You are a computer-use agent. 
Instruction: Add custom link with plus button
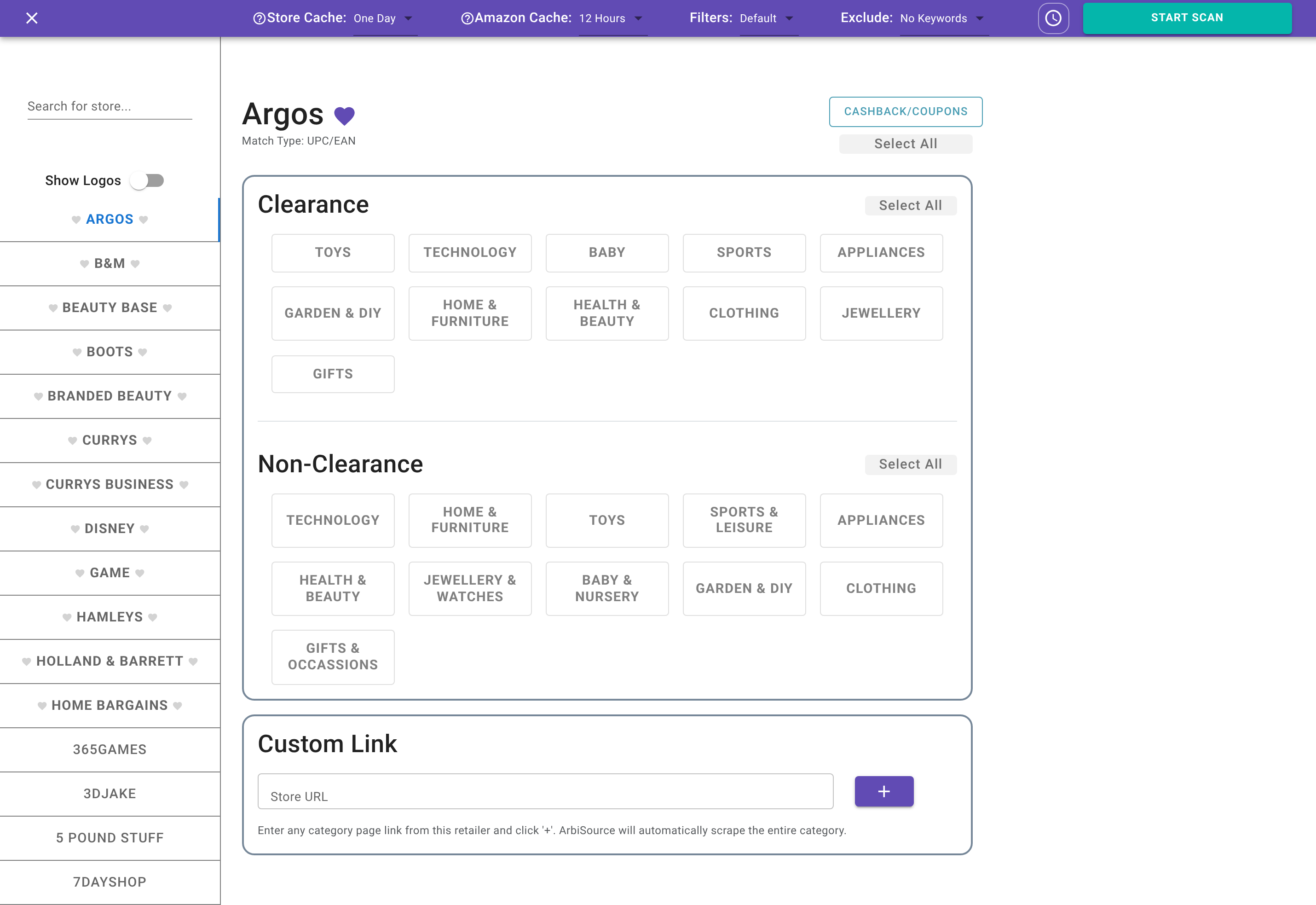884,792
